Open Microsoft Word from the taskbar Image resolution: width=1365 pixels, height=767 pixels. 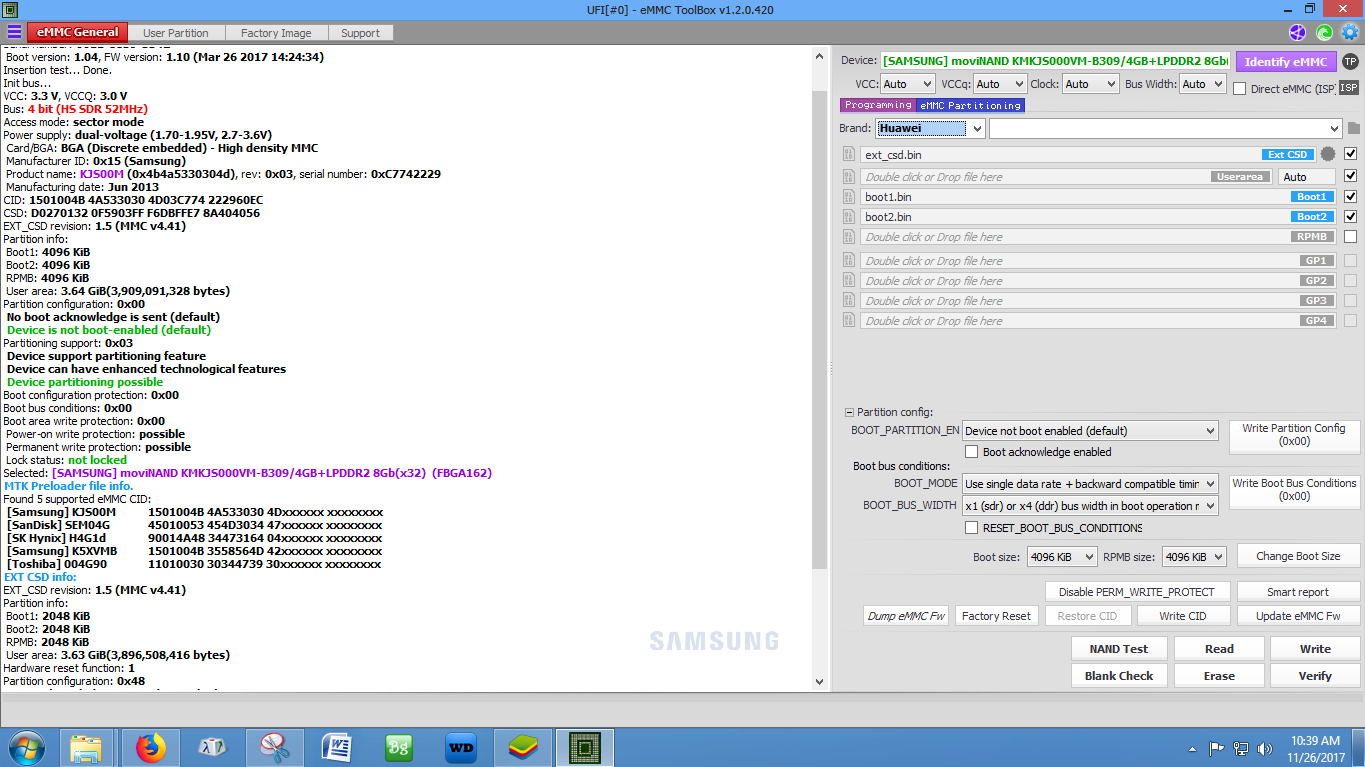pyautogui.click(x=337, y=747)
